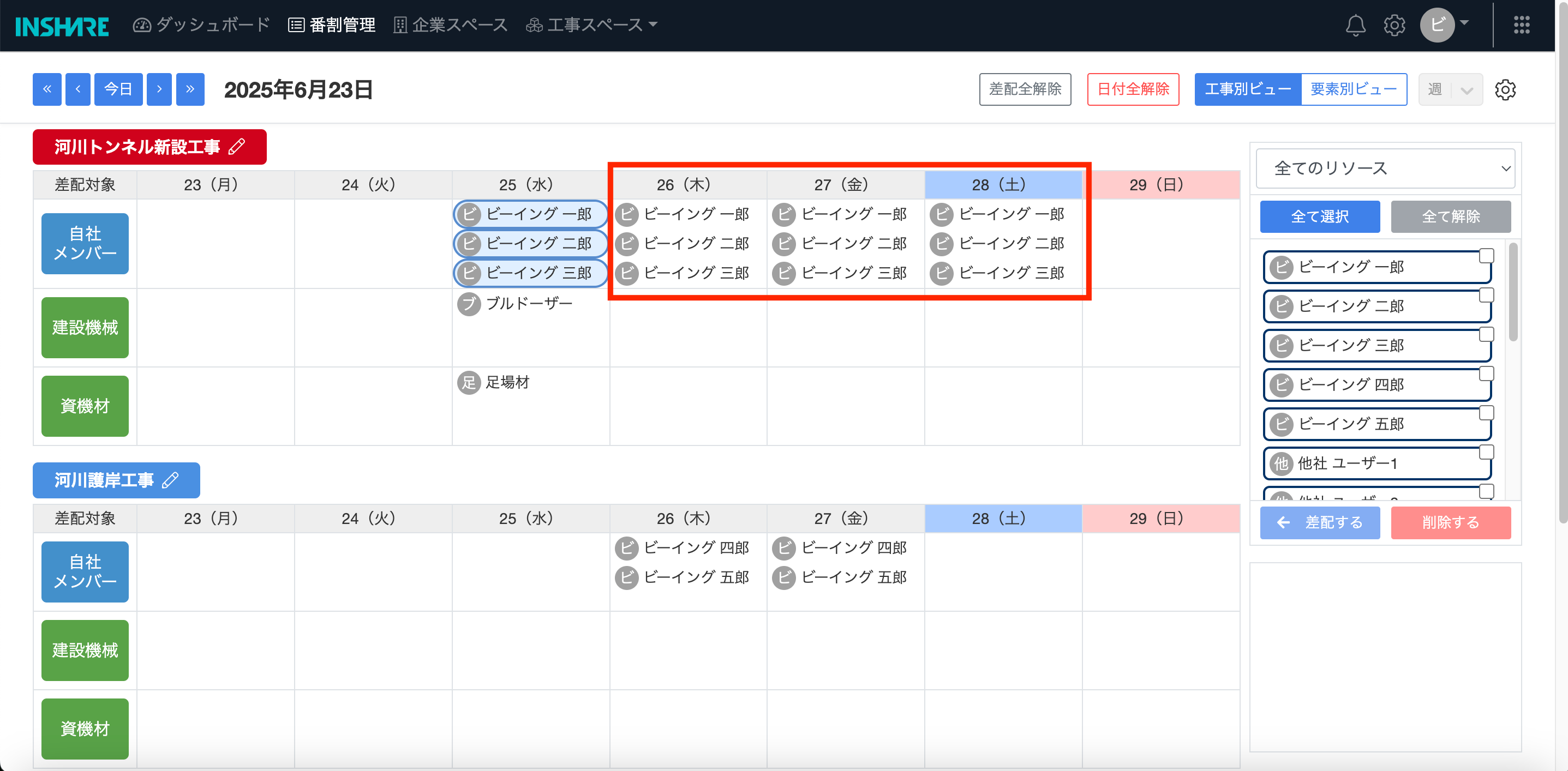The height and width of the screenshot is (771, 1568).
Task: Click the INSHARE logo
Action: [x=62, y=26]
